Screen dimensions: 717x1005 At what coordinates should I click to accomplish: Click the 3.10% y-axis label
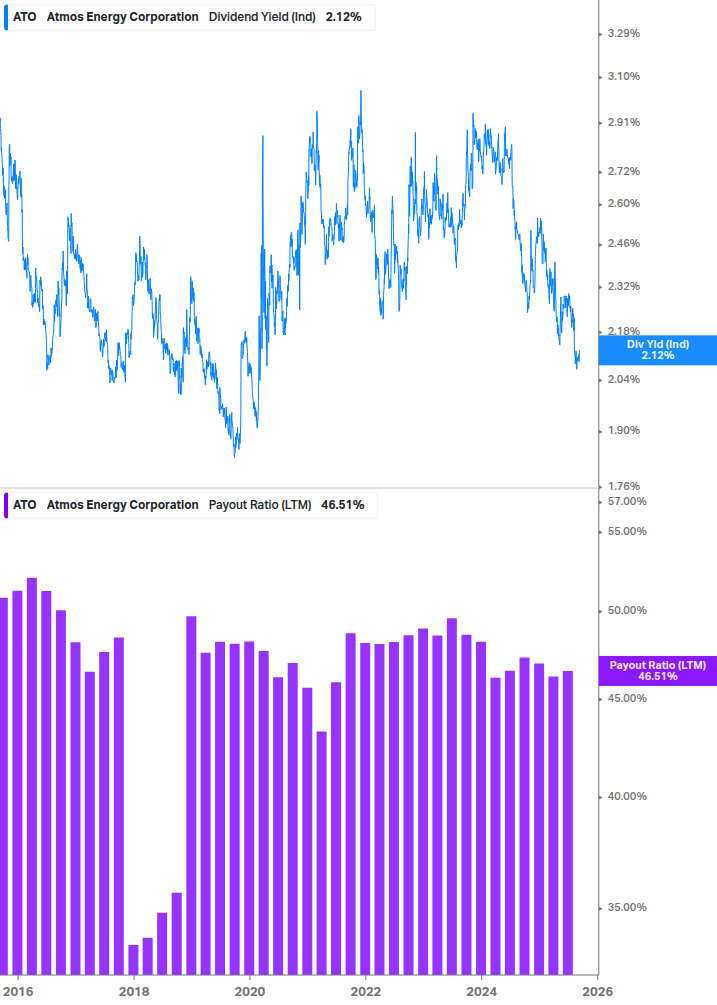point(623,76)
